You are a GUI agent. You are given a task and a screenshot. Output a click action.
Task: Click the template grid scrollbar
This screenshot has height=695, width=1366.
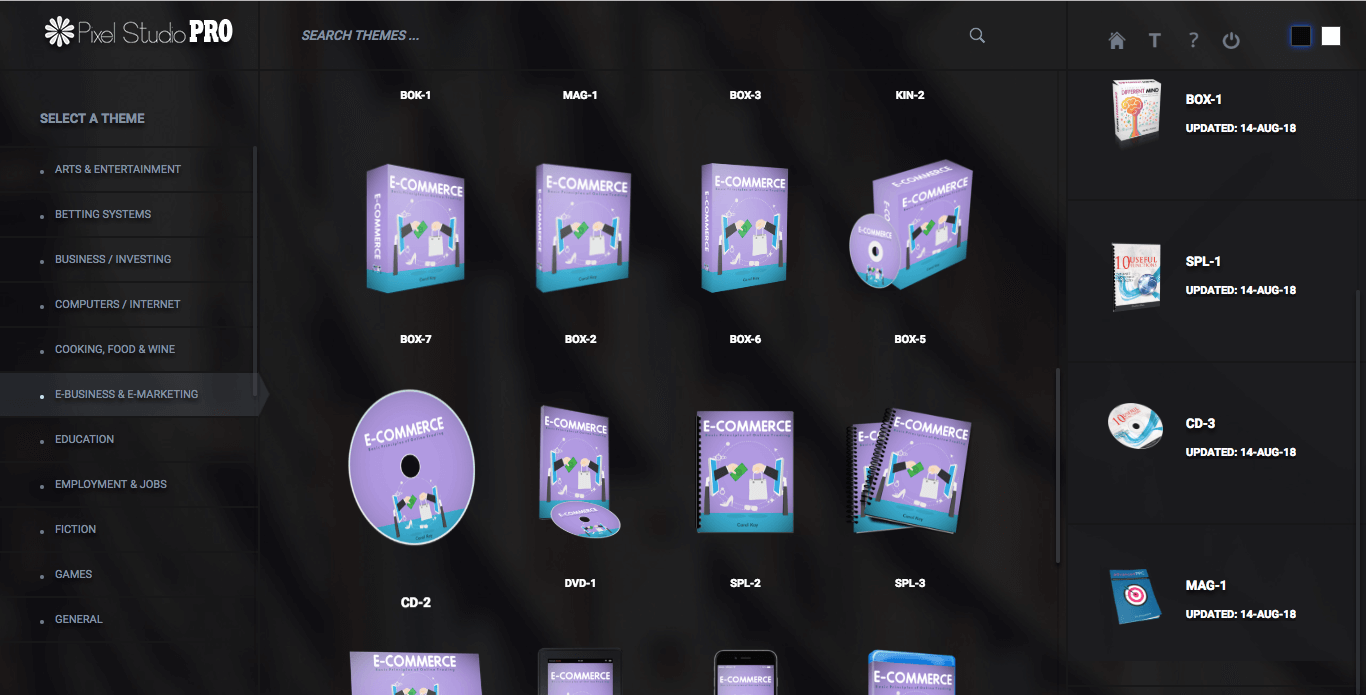pos(1058,466)
